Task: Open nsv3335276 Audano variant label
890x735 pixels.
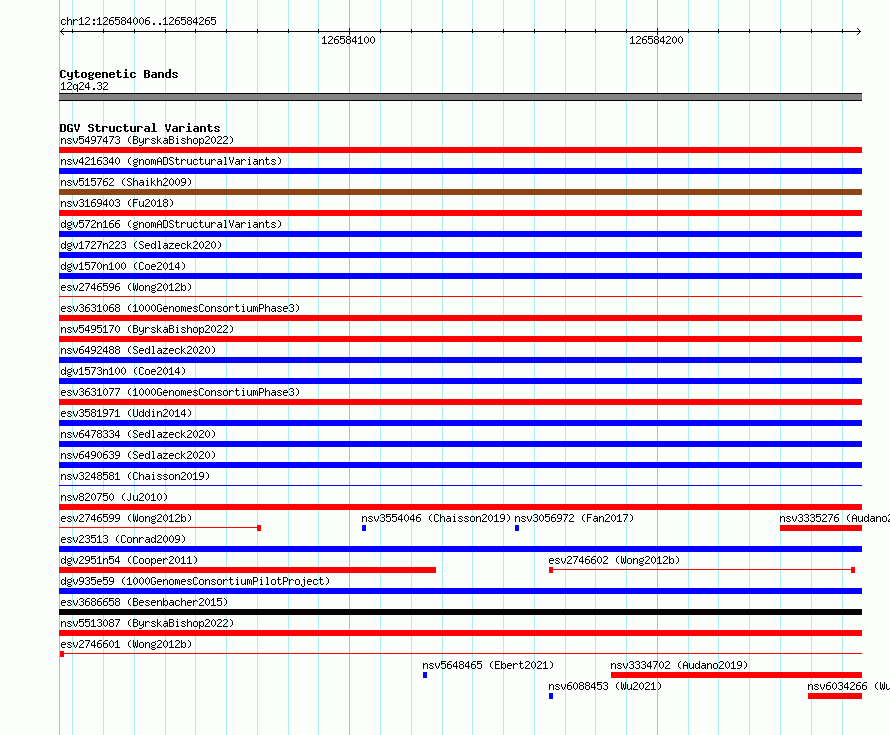Action: (834, 518)
